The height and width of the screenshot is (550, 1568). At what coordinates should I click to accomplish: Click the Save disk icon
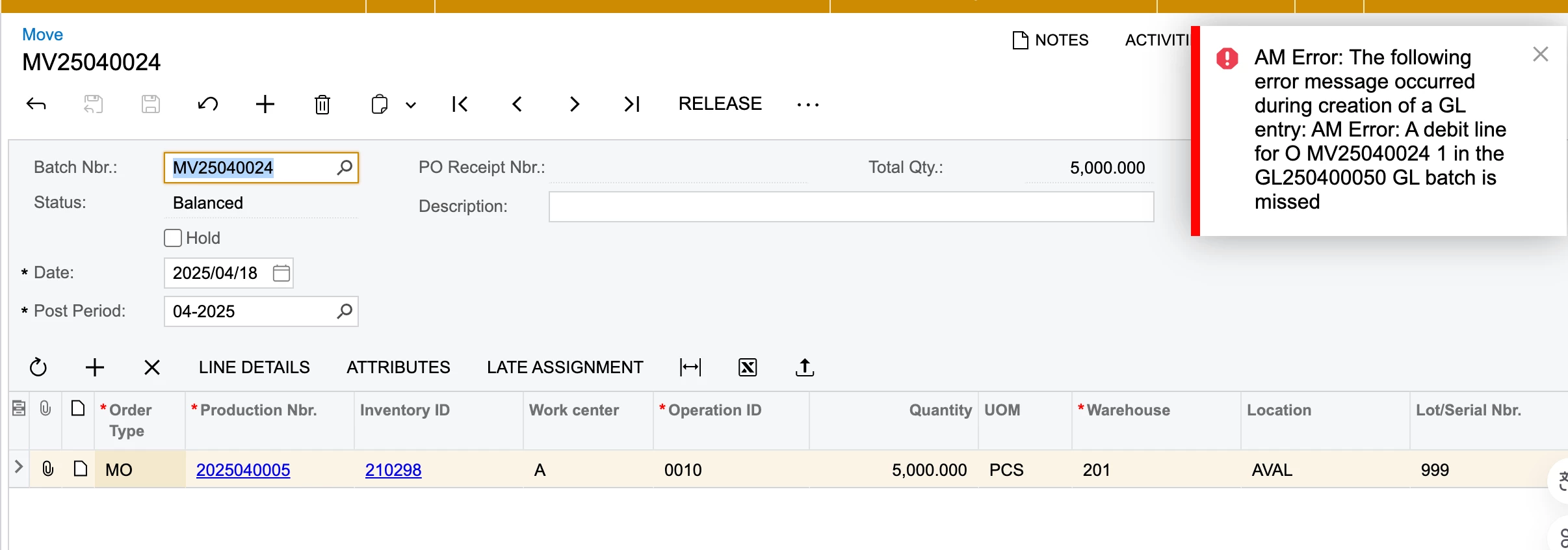click(x=151, y=104)
